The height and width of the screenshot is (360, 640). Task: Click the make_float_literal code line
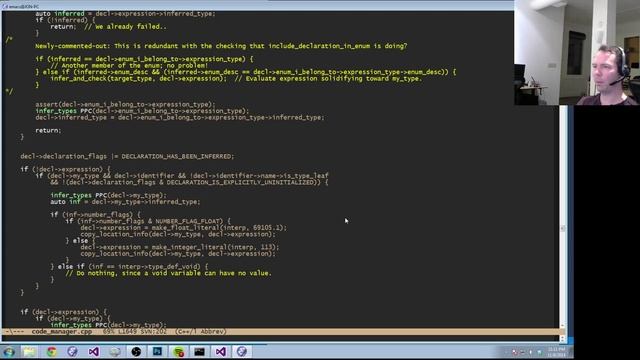coord(184,228)
